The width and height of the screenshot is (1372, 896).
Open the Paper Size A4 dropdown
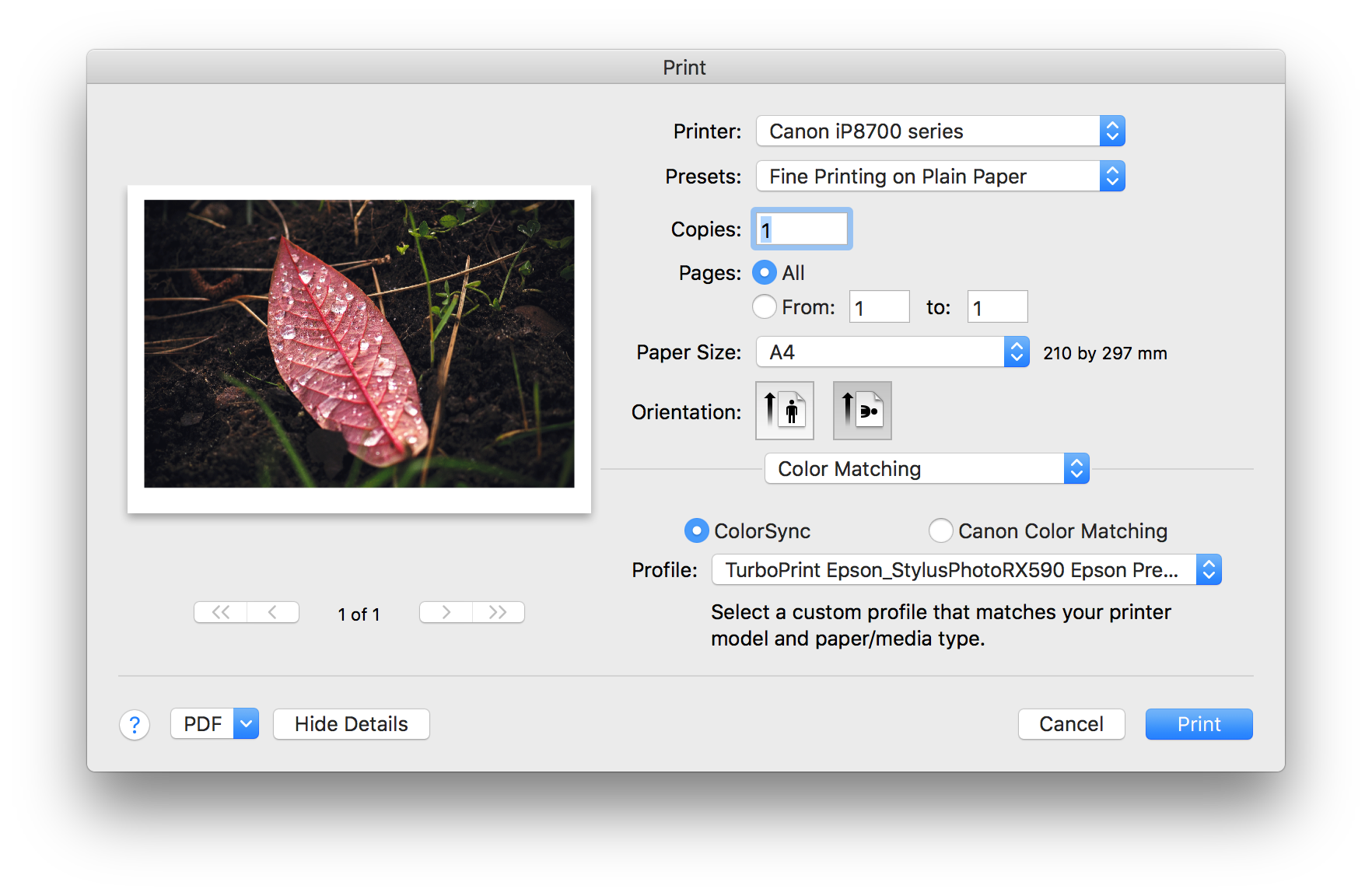click(x=893, y=352)
